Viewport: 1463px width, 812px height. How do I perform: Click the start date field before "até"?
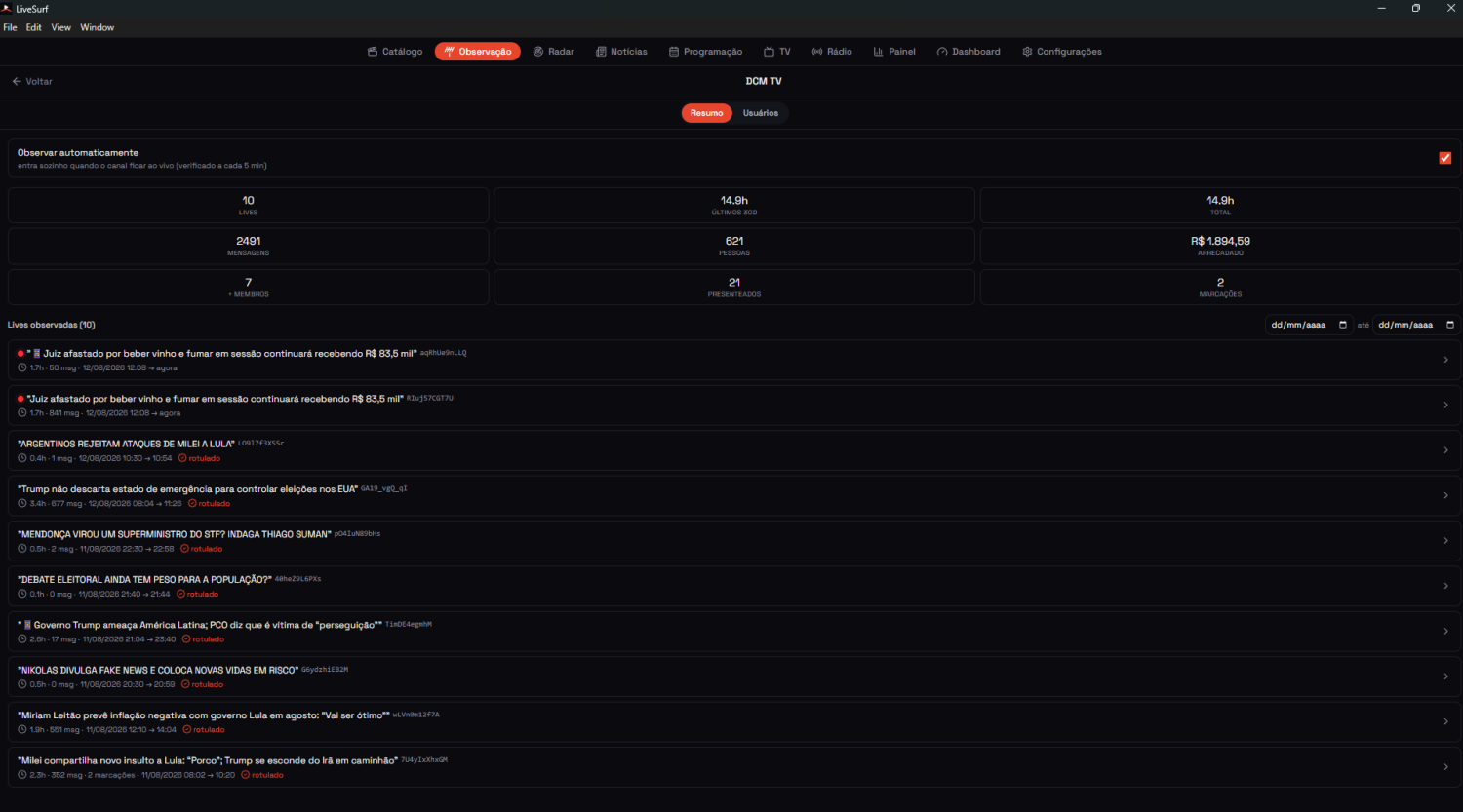[1309, 325]
